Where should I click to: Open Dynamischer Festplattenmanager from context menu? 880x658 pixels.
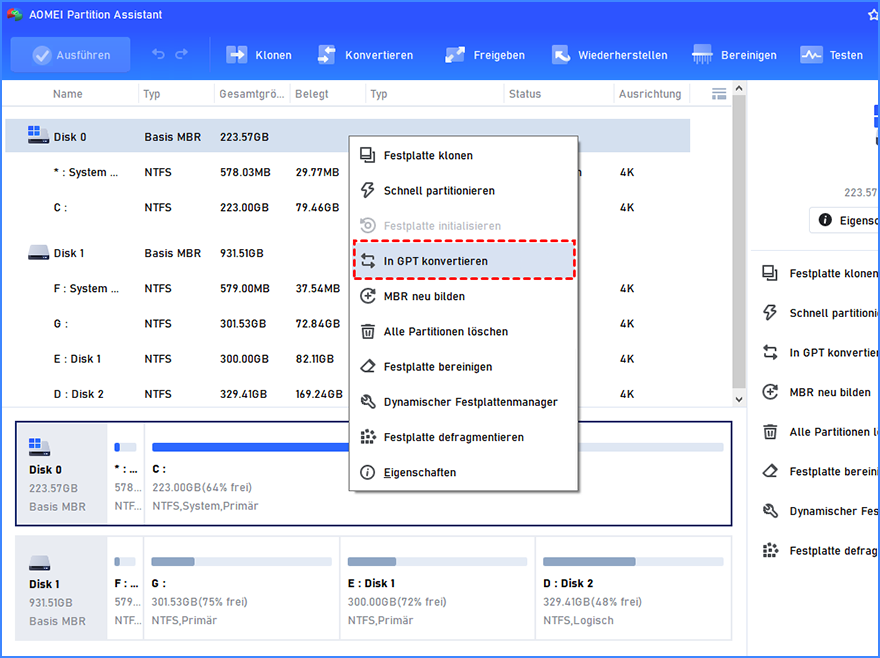point(464,402)
